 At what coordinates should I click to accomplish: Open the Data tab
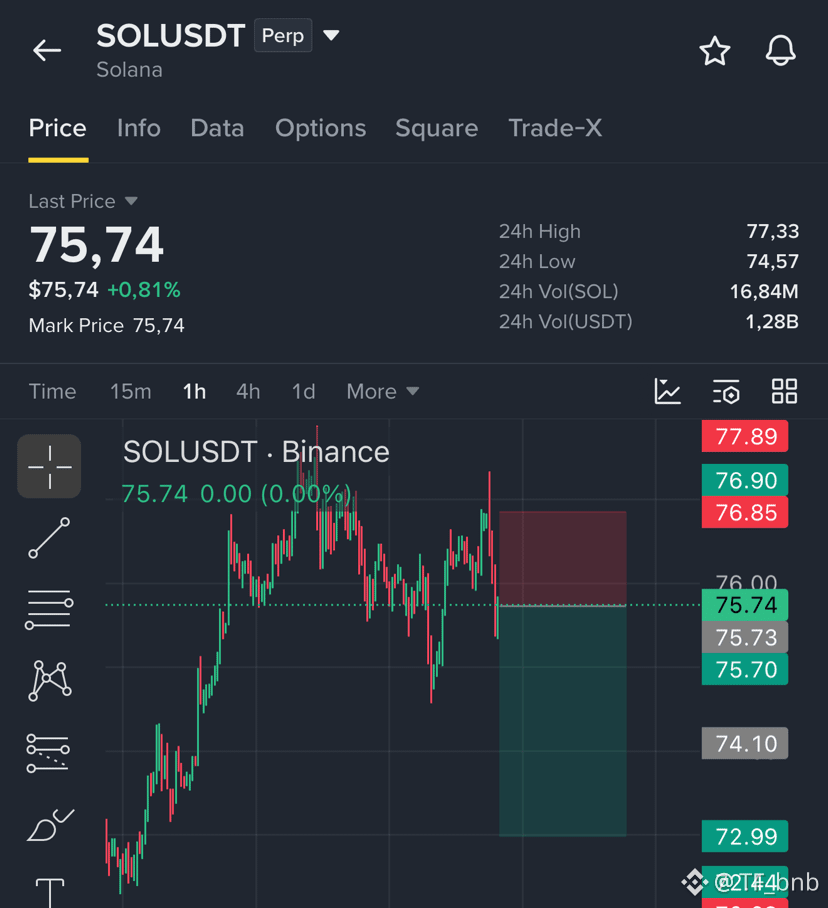(217, 128)
